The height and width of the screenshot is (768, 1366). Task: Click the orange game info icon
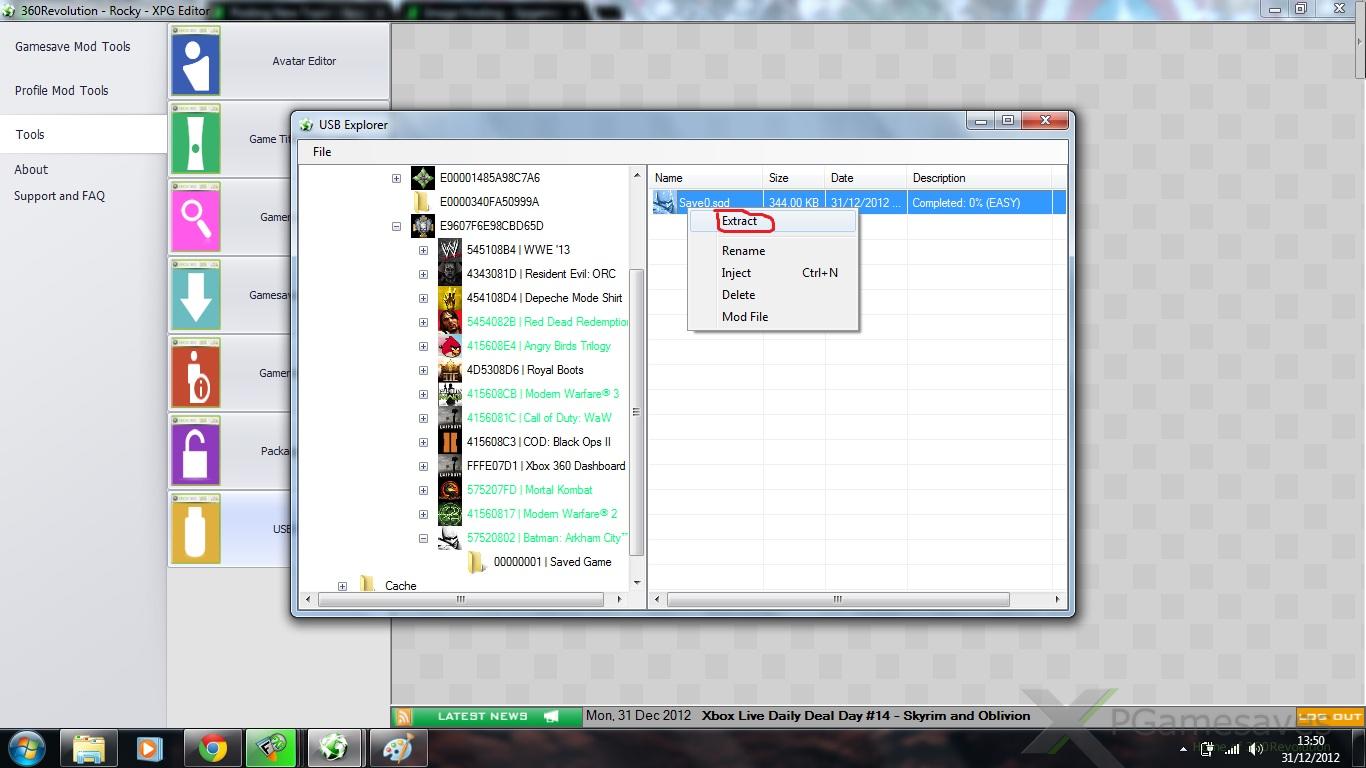[x=195, y=373]
